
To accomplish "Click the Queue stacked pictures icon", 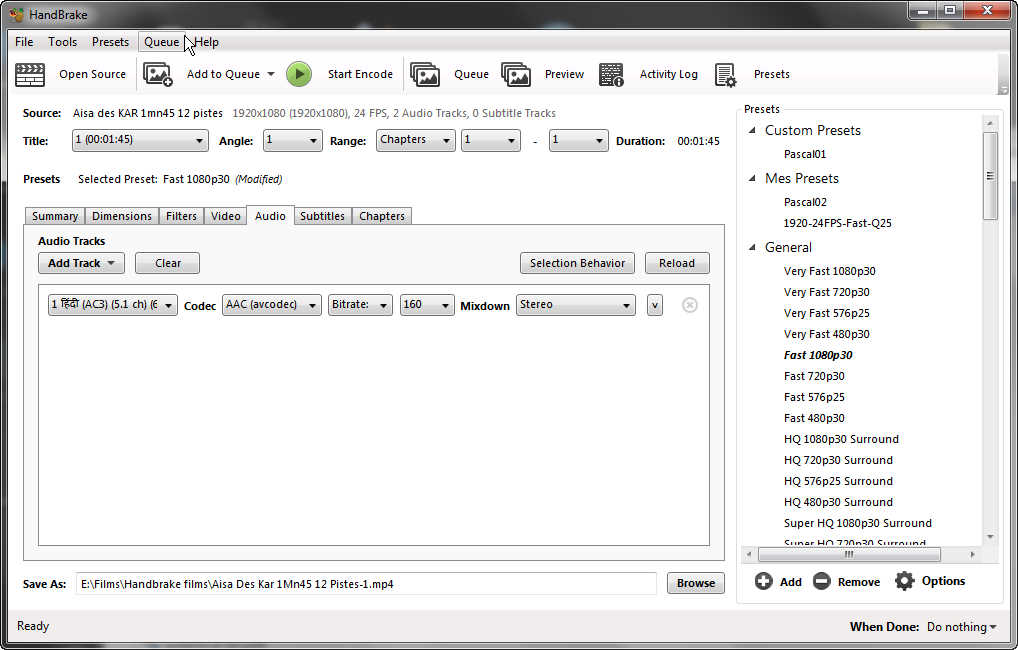I will click(425, 75).
